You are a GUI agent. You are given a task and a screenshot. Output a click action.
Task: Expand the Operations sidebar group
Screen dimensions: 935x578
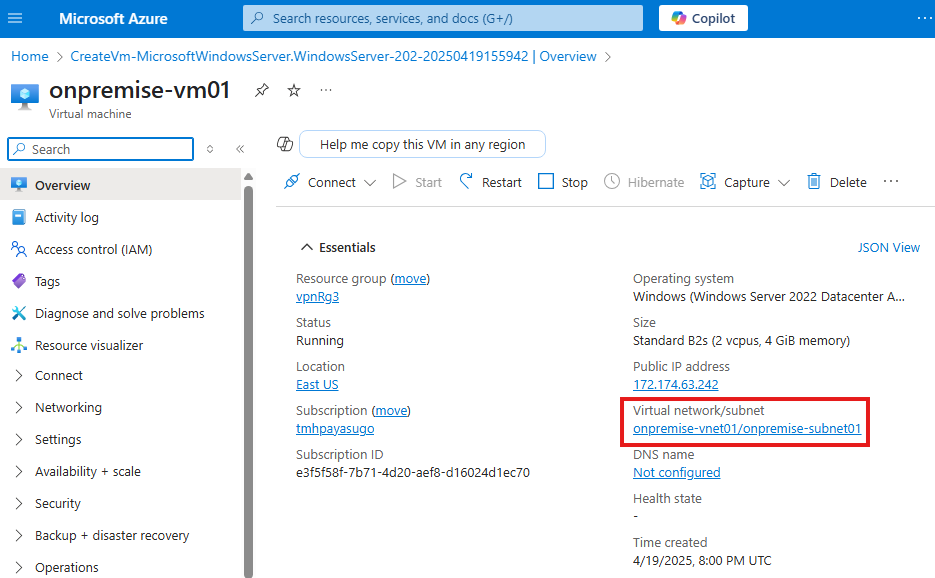tap(19, 567)
